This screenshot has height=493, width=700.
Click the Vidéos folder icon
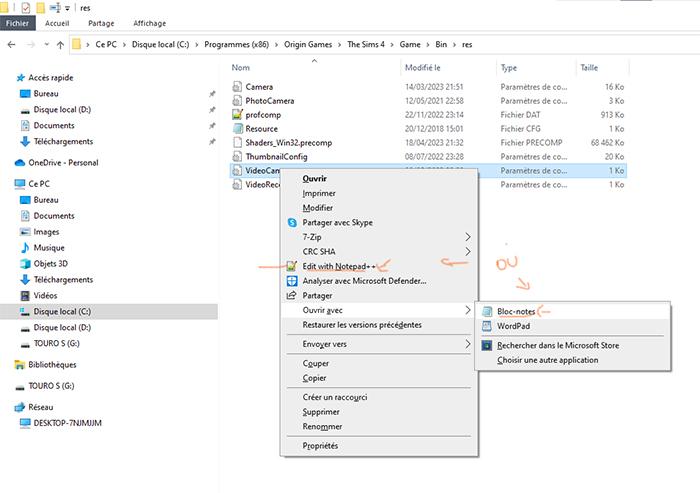tap(25, 296)
